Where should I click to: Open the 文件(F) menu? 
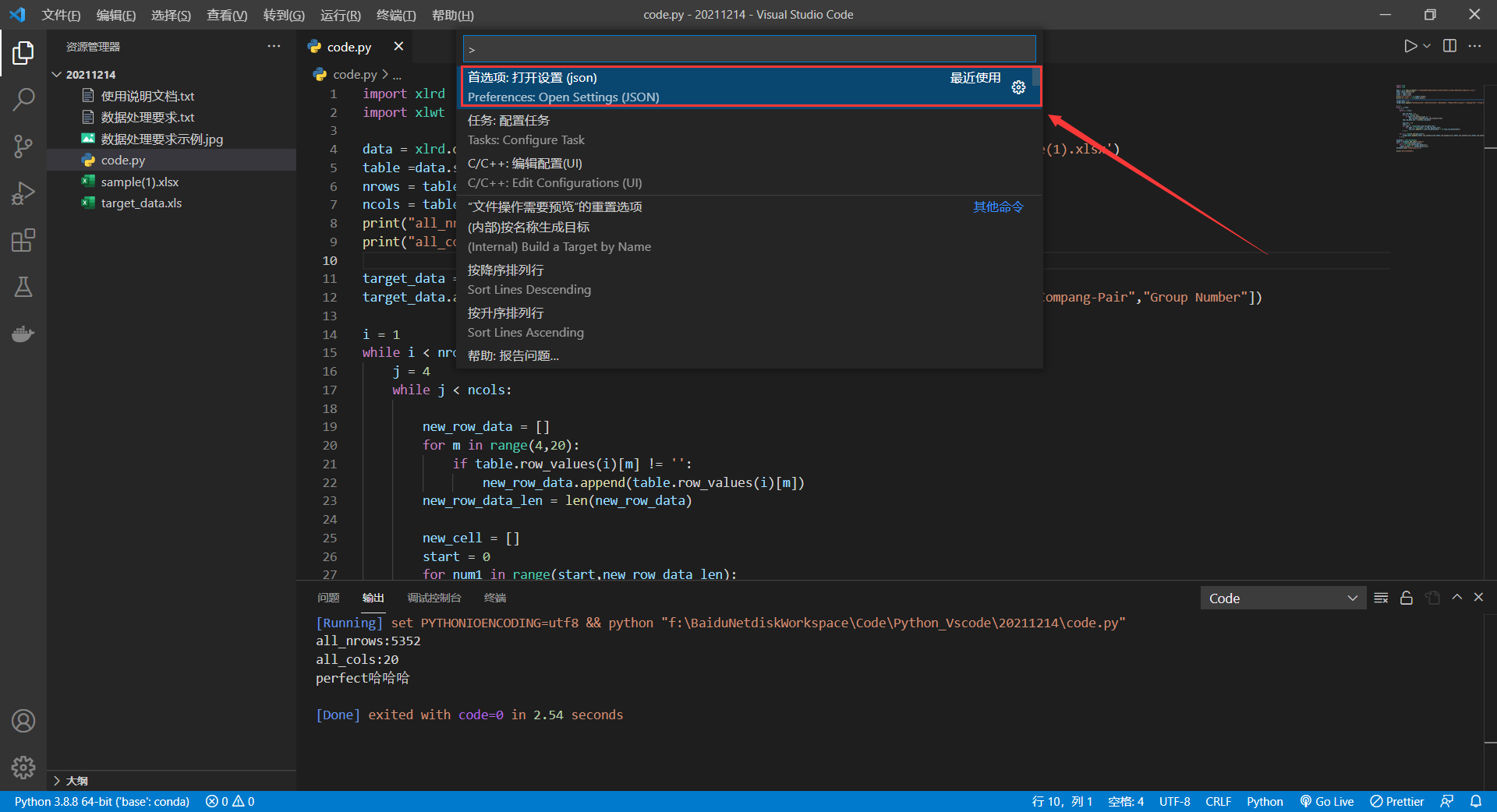[x=61, y=15]
